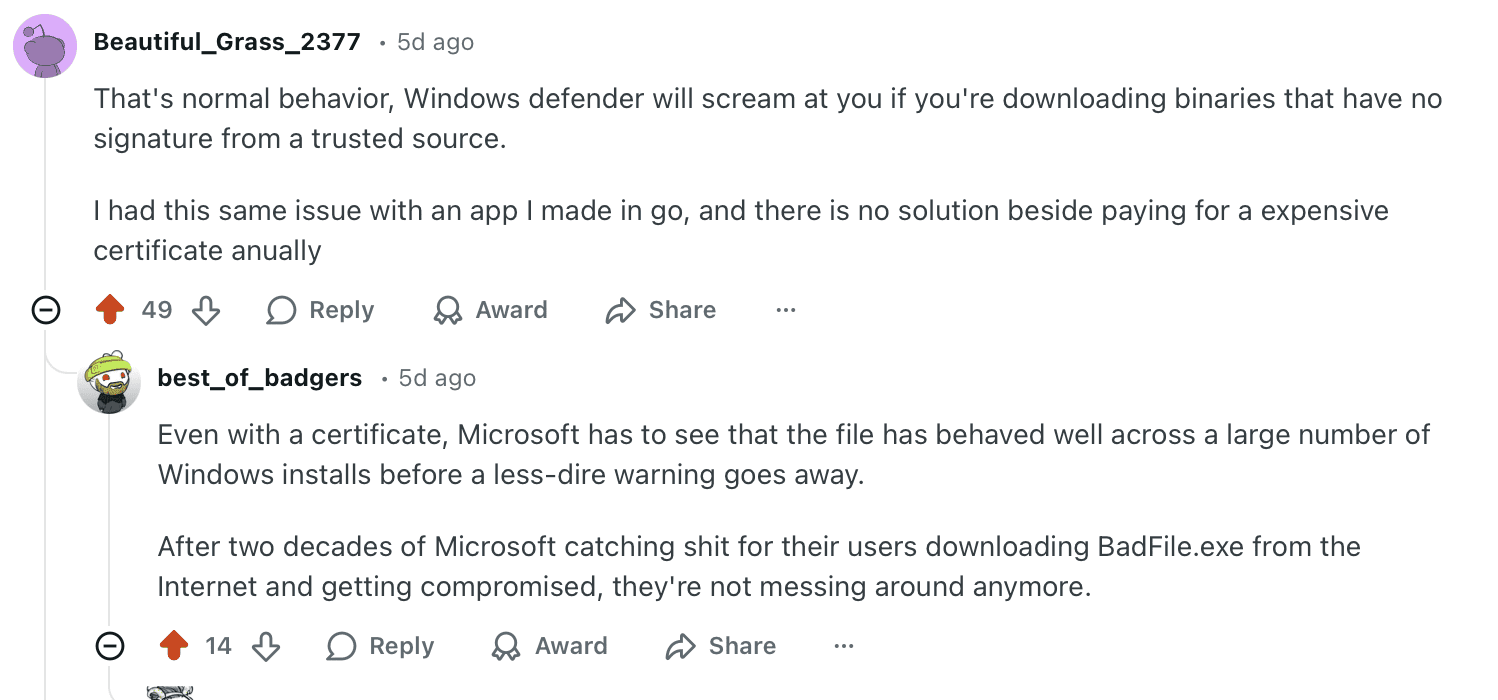
Task: Reply to best_of_badgers' comment
Action: (380, 646)
